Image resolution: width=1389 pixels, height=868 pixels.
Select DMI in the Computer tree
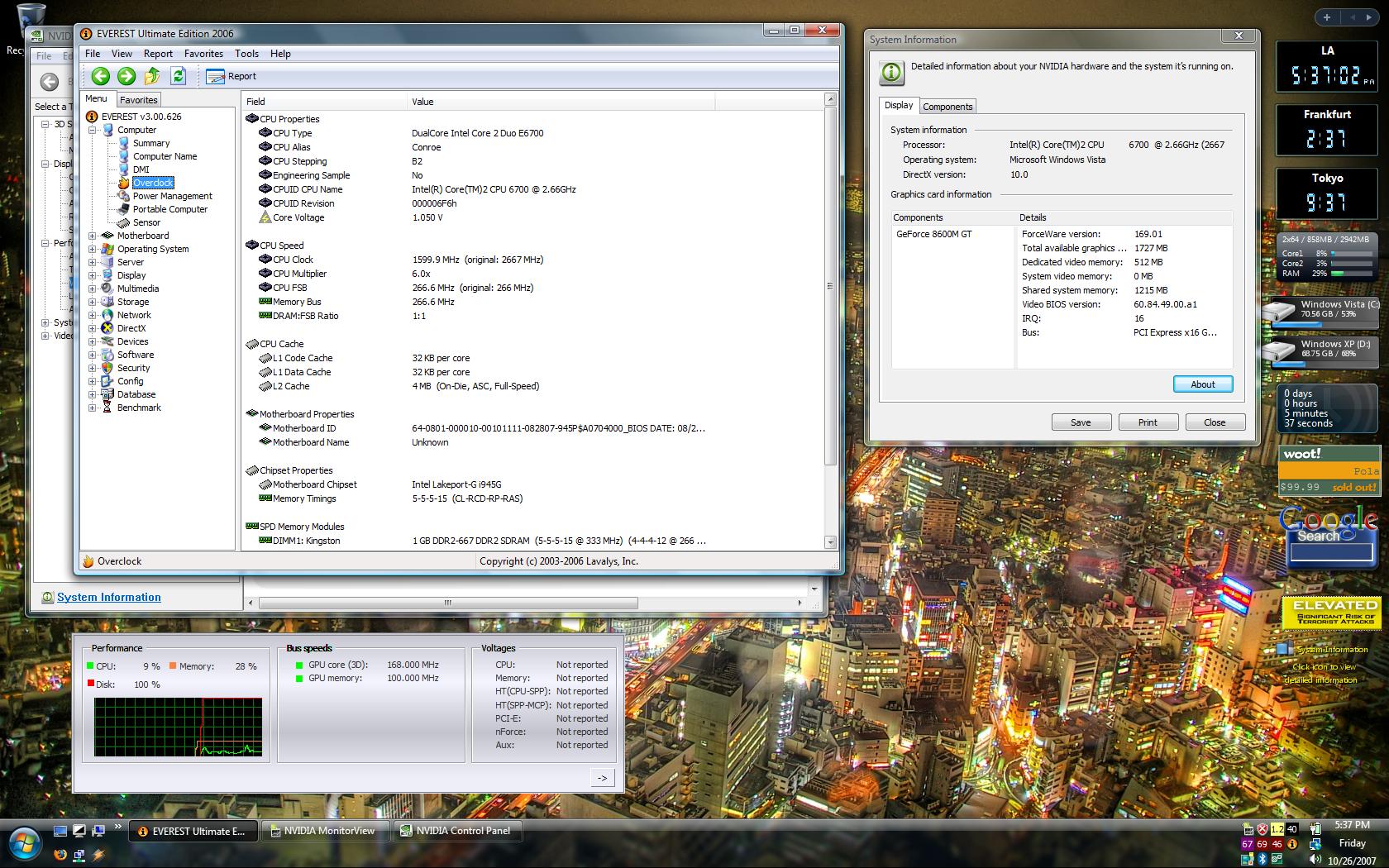tap(141, 169)
